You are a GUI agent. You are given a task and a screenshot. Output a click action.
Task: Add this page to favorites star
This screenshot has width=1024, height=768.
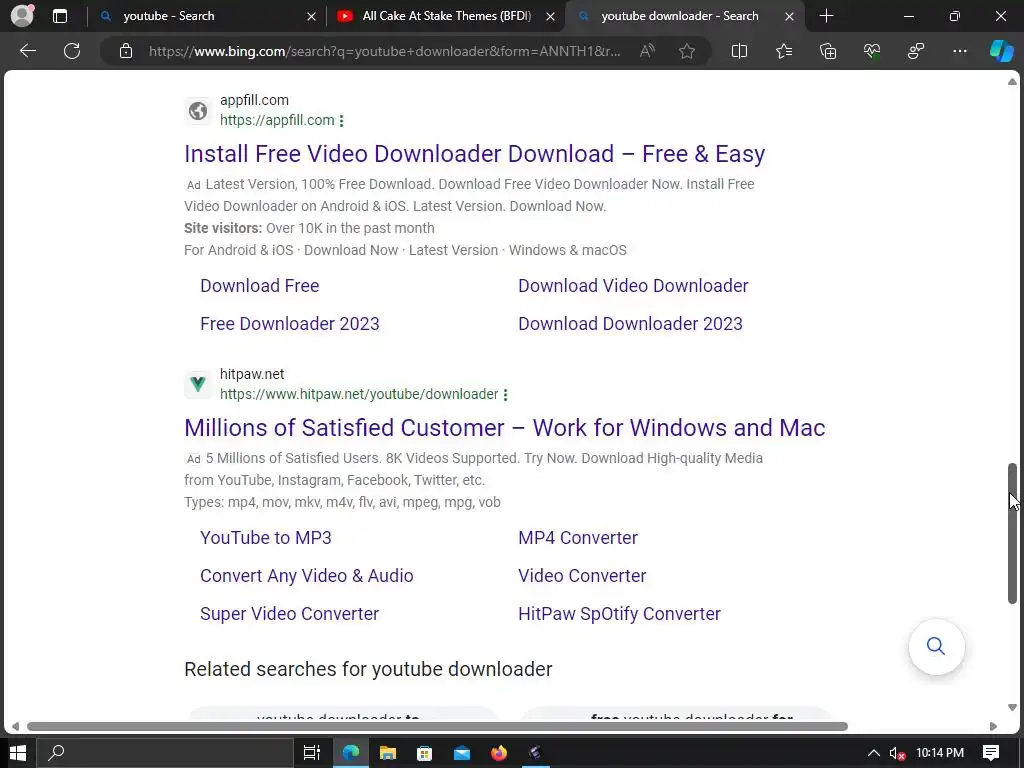[x=686, y=51]
